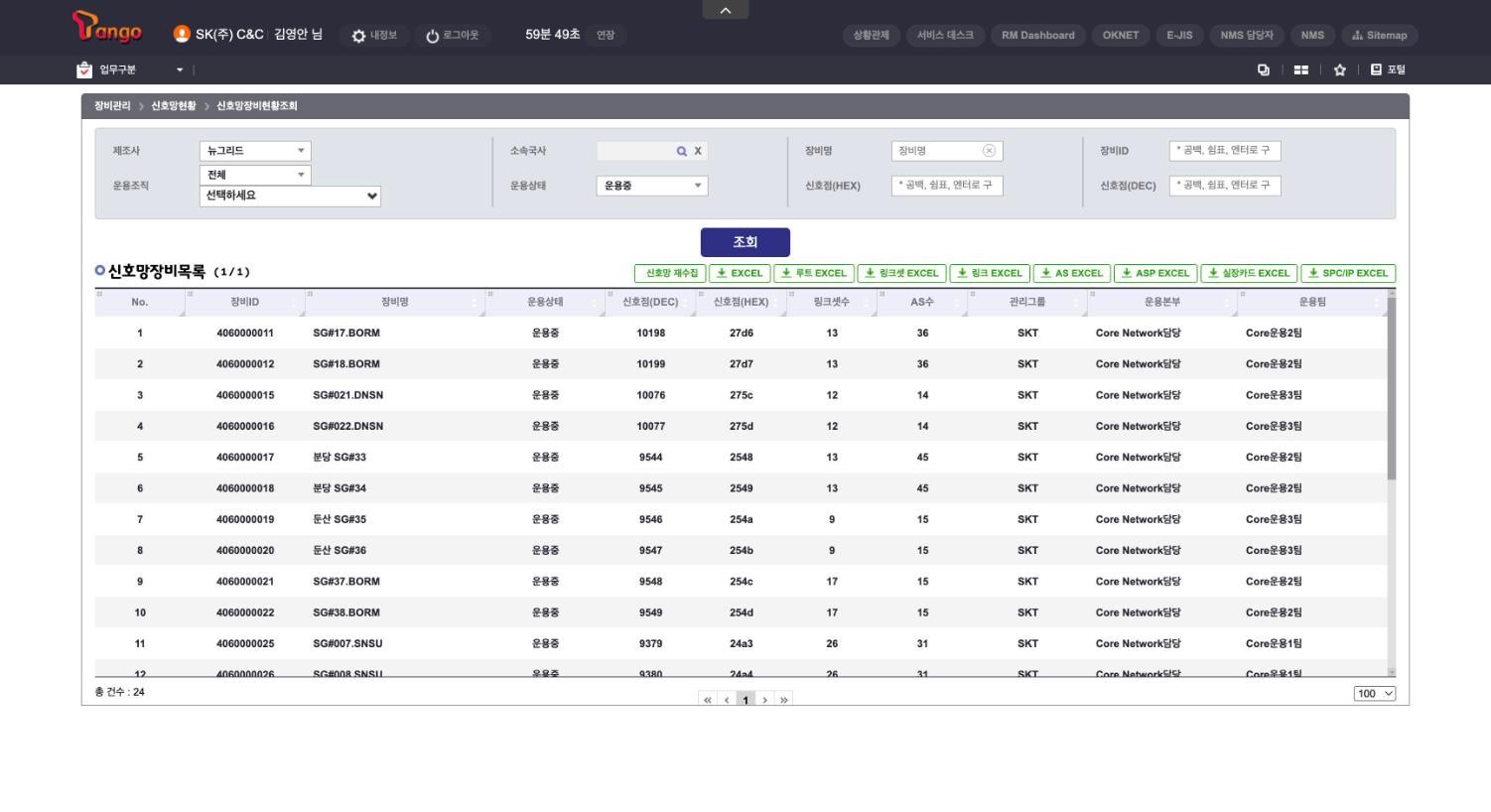This screenshot has width=1491, height=812.
Task: Go to the next page arrow in pagination
Action: click(x=764, y=700)
